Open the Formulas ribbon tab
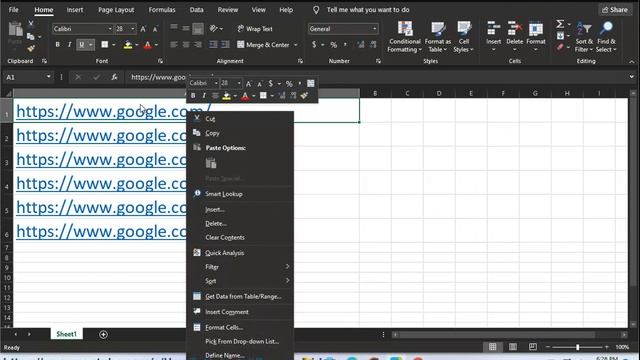 [162, 10]
